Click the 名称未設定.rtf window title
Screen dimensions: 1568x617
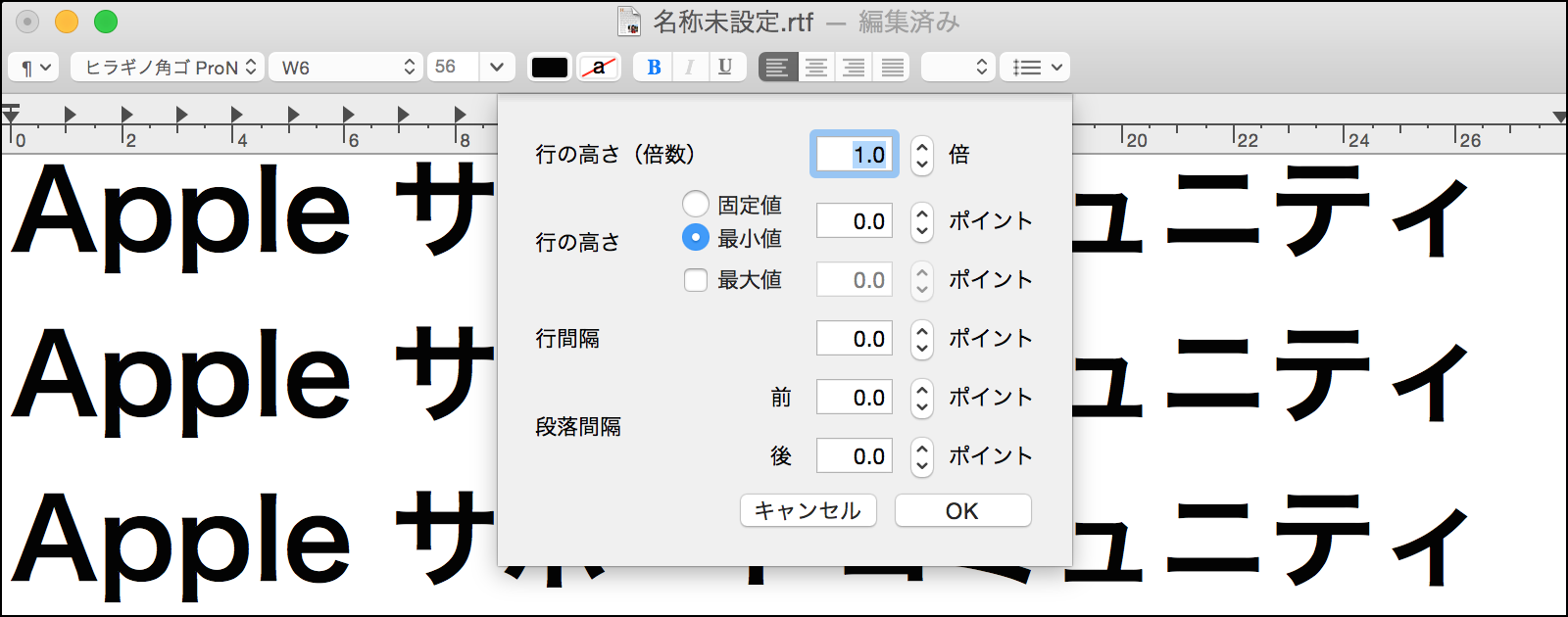point(734,22)
